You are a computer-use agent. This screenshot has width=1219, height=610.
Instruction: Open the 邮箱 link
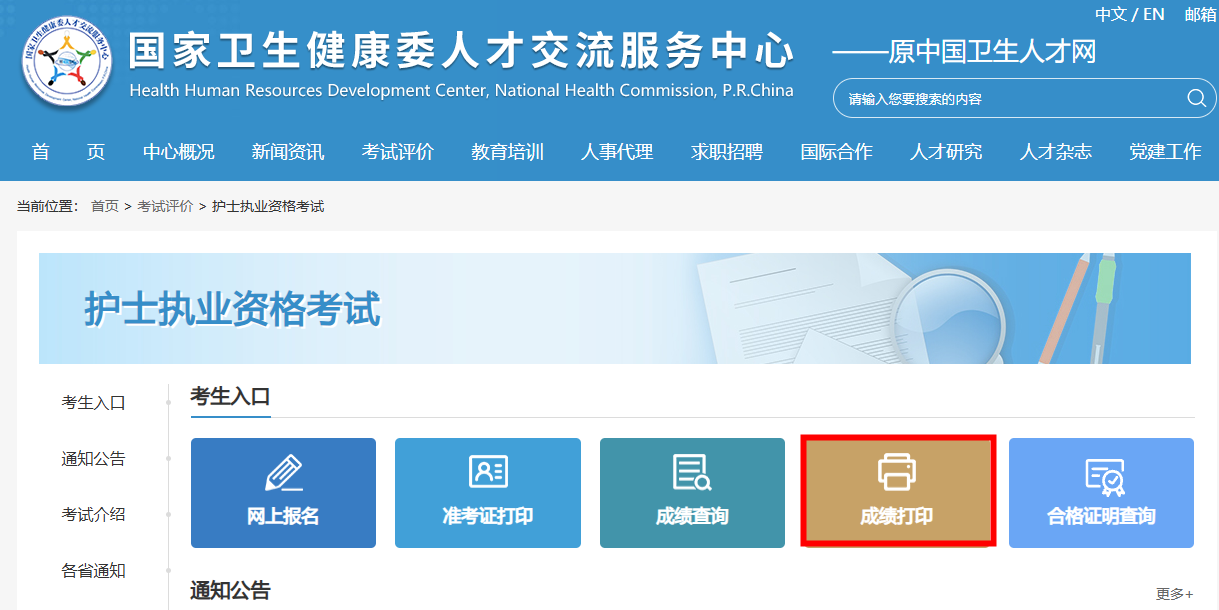1200,14
